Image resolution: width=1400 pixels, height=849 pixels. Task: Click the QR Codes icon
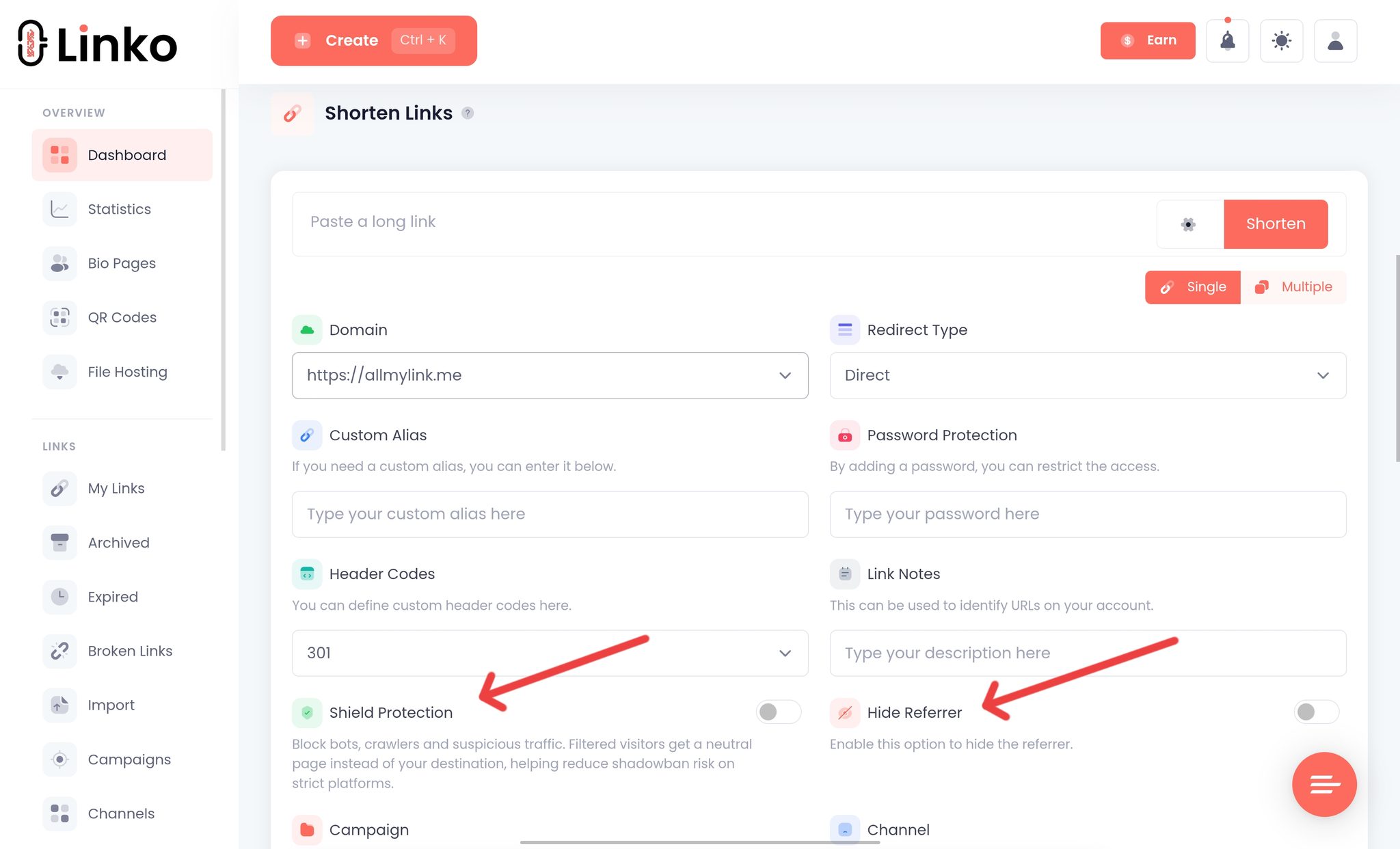click(x=59, y=317)
